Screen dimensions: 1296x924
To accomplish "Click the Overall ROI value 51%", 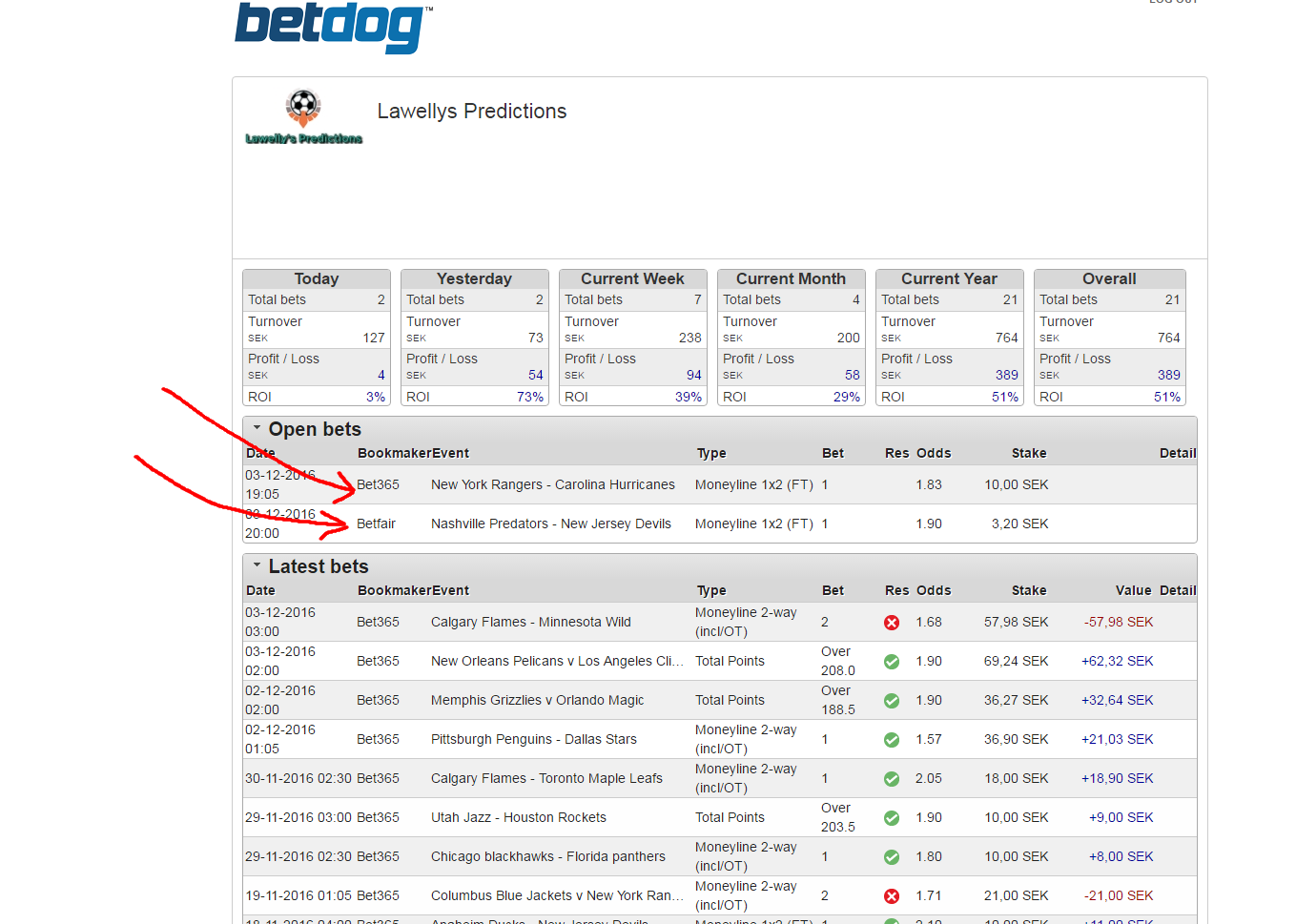I will pos(1167,397).
